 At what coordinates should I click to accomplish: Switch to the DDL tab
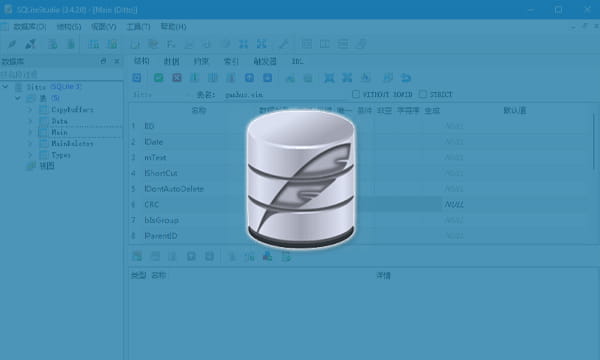297,61
